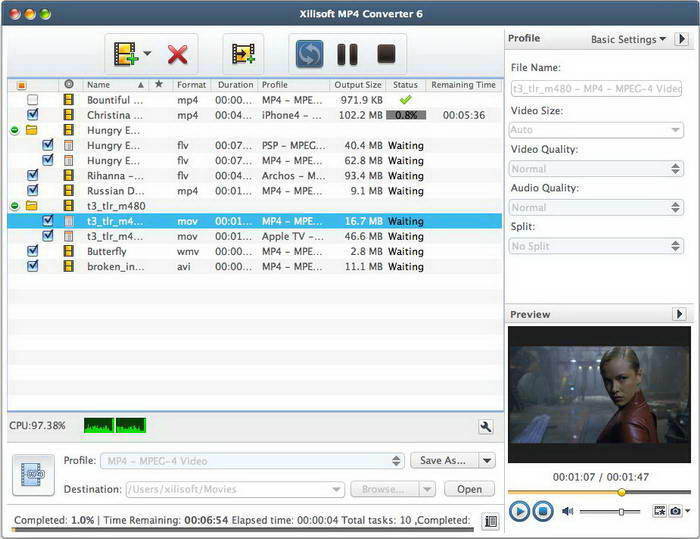
Task: Open the Video Size dropdown
Action: pos(596,130)
